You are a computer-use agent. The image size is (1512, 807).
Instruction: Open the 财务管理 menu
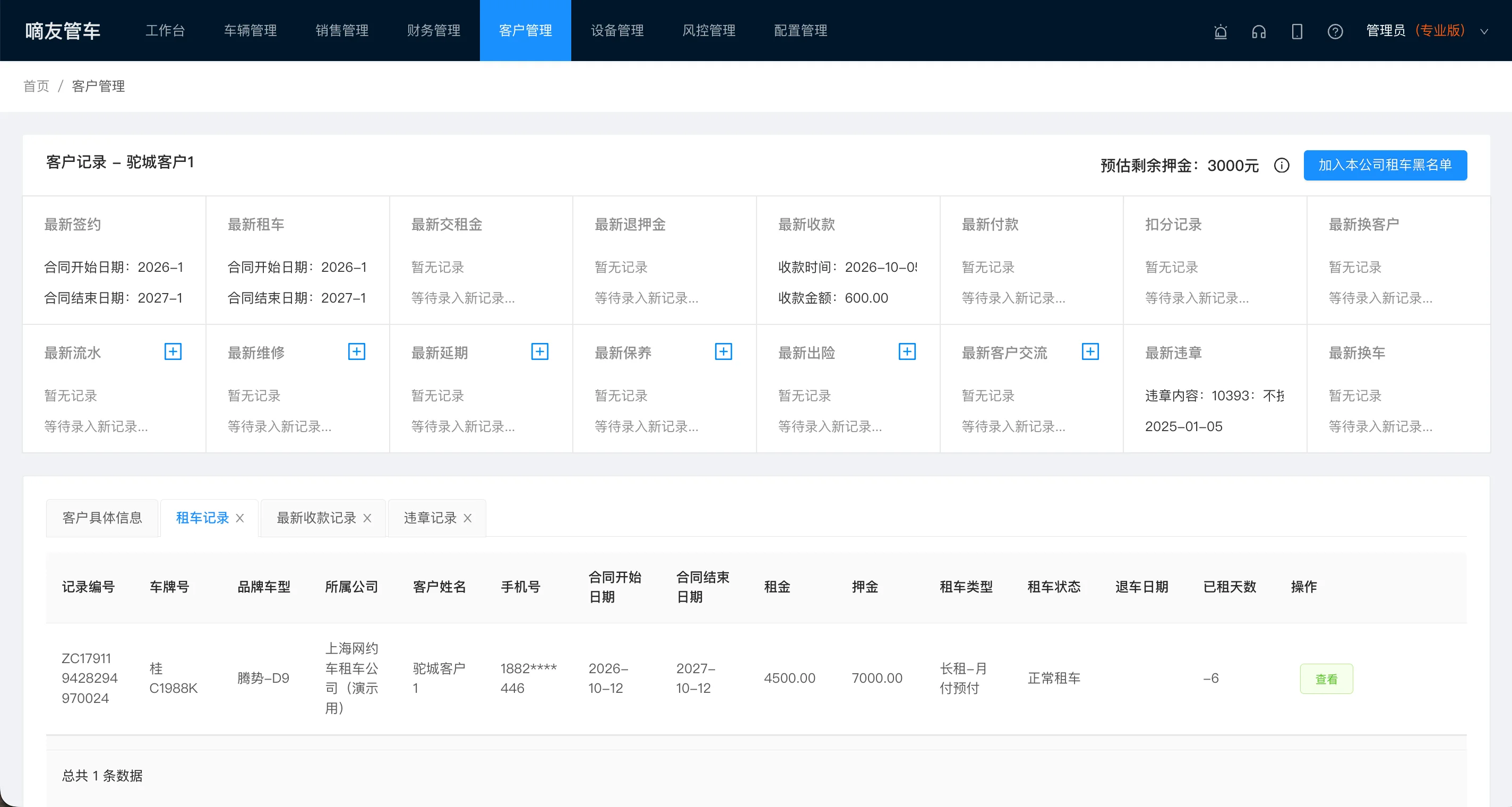click(x=433, y=30)
